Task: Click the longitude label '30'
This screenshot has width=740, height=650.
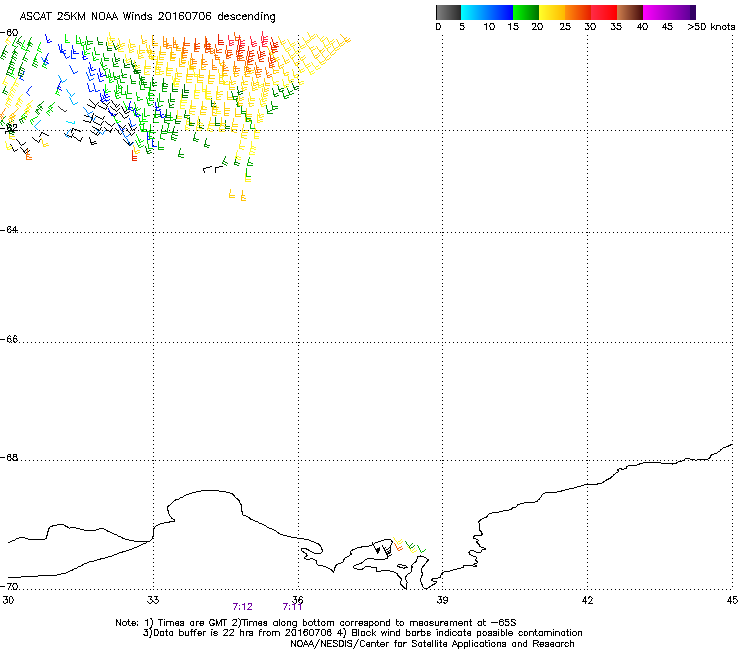Action: [x=8, y=600]
